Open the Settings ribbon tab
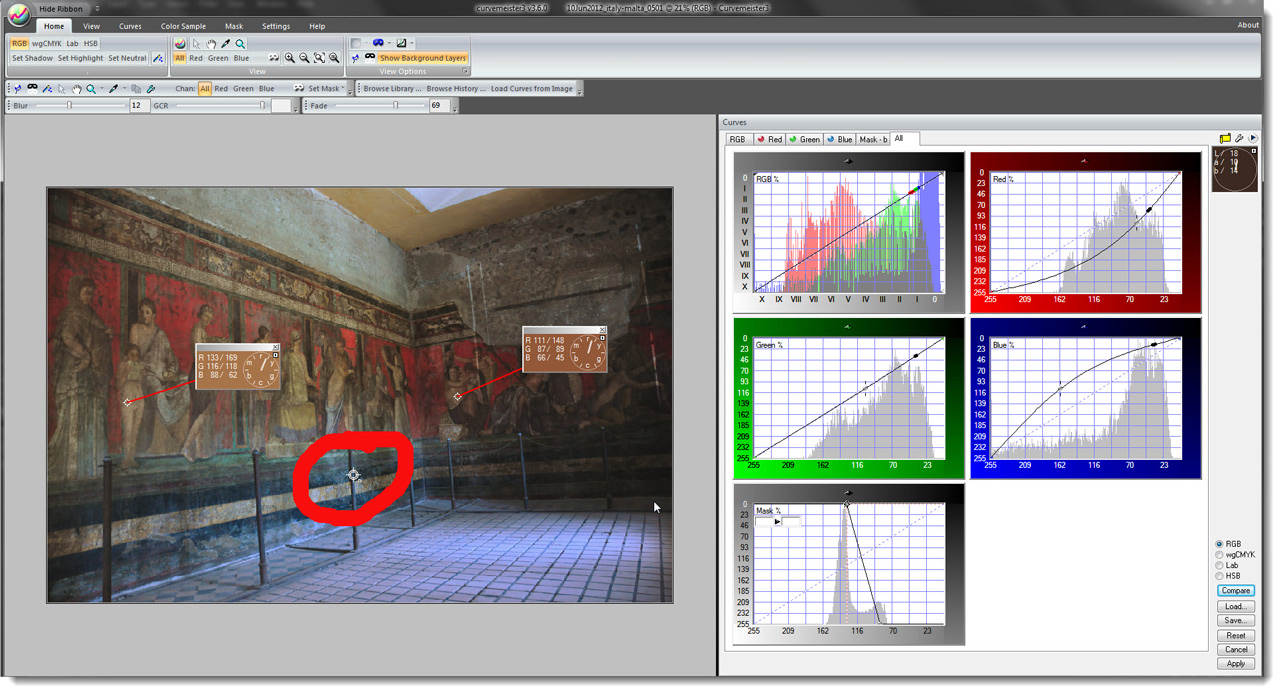The height and width of the screenshot is (693, 1280). pos(276,26)
